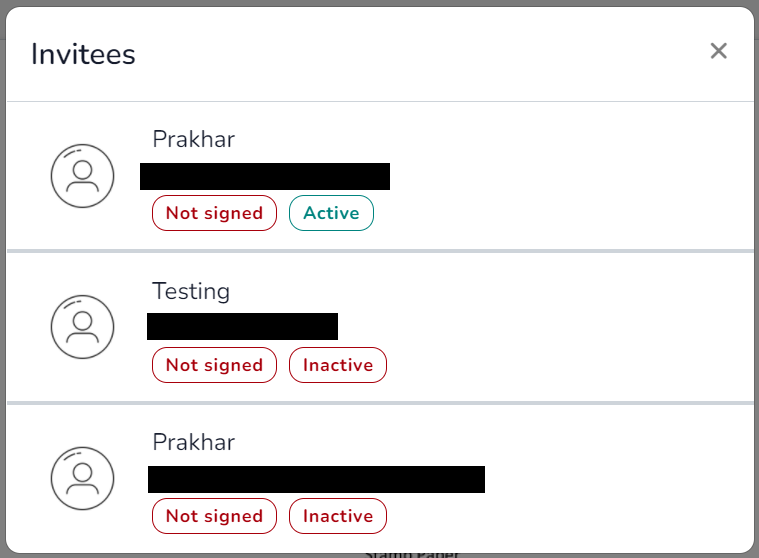Click the Inactive badge under Testing
Viewport: 759px width, 558px height.
point(338,365)
